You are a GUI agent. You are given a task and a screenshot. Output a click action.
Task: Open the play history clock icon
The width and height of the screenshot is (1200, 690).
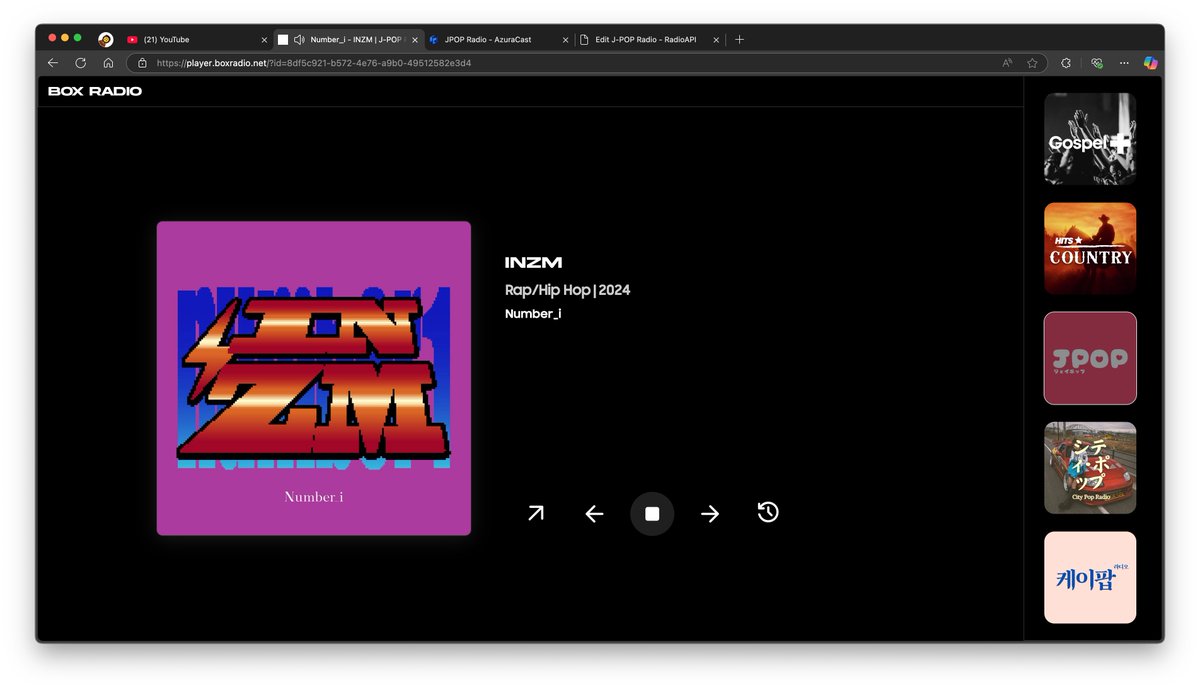(x=768, y=513)
